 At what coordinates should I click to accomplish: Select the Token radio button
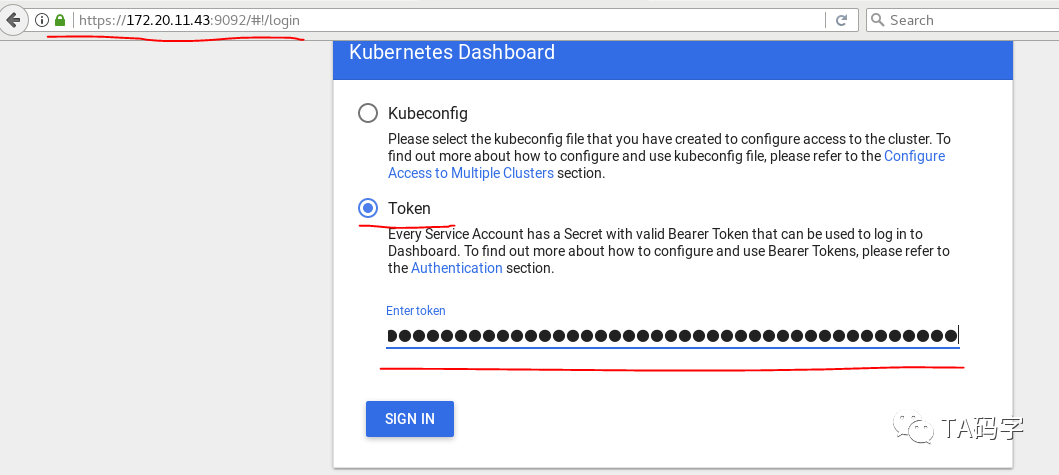tap(368, 208)
